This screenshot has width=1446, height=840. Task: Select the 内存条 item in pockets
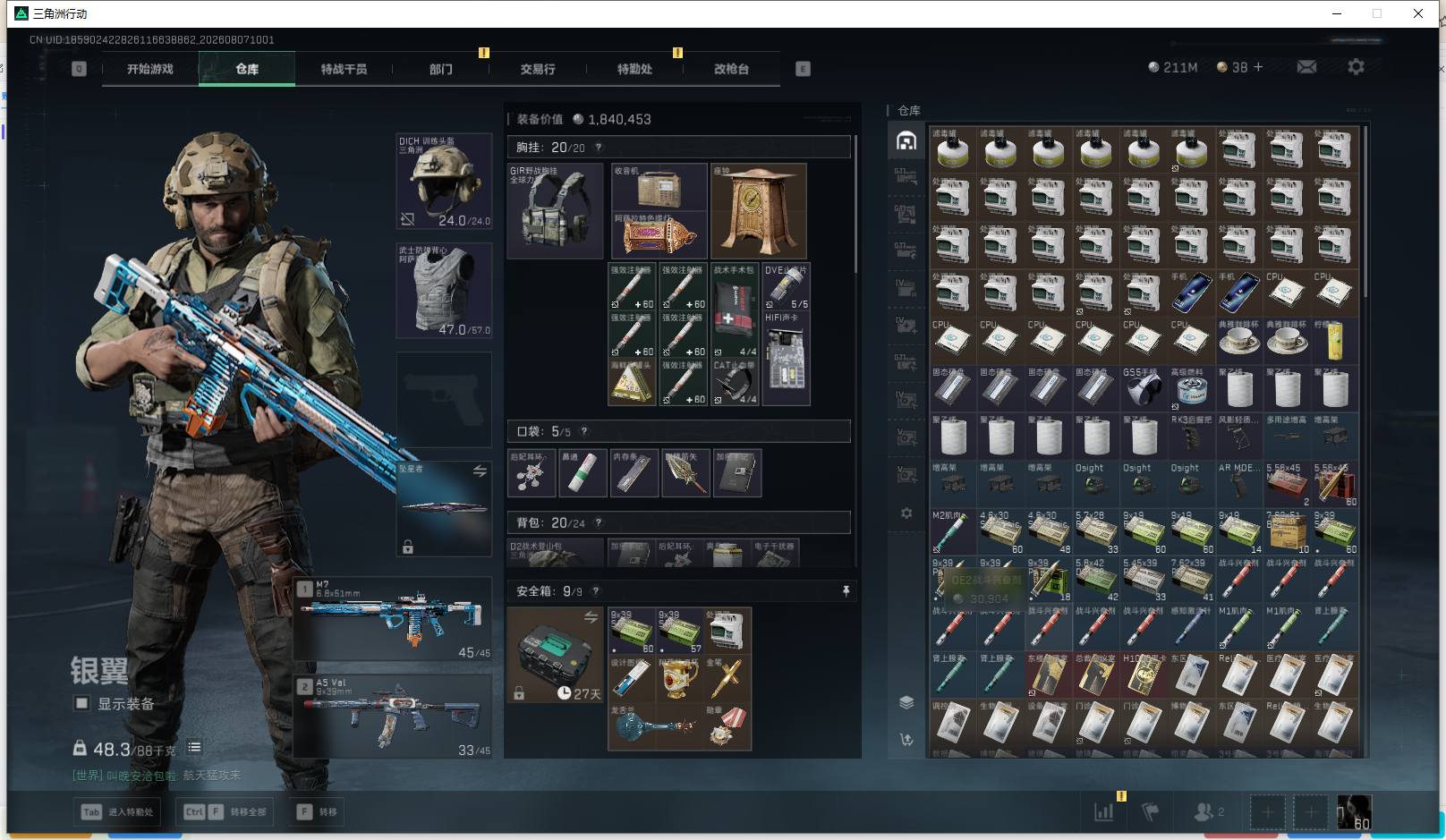coord(634,473)
